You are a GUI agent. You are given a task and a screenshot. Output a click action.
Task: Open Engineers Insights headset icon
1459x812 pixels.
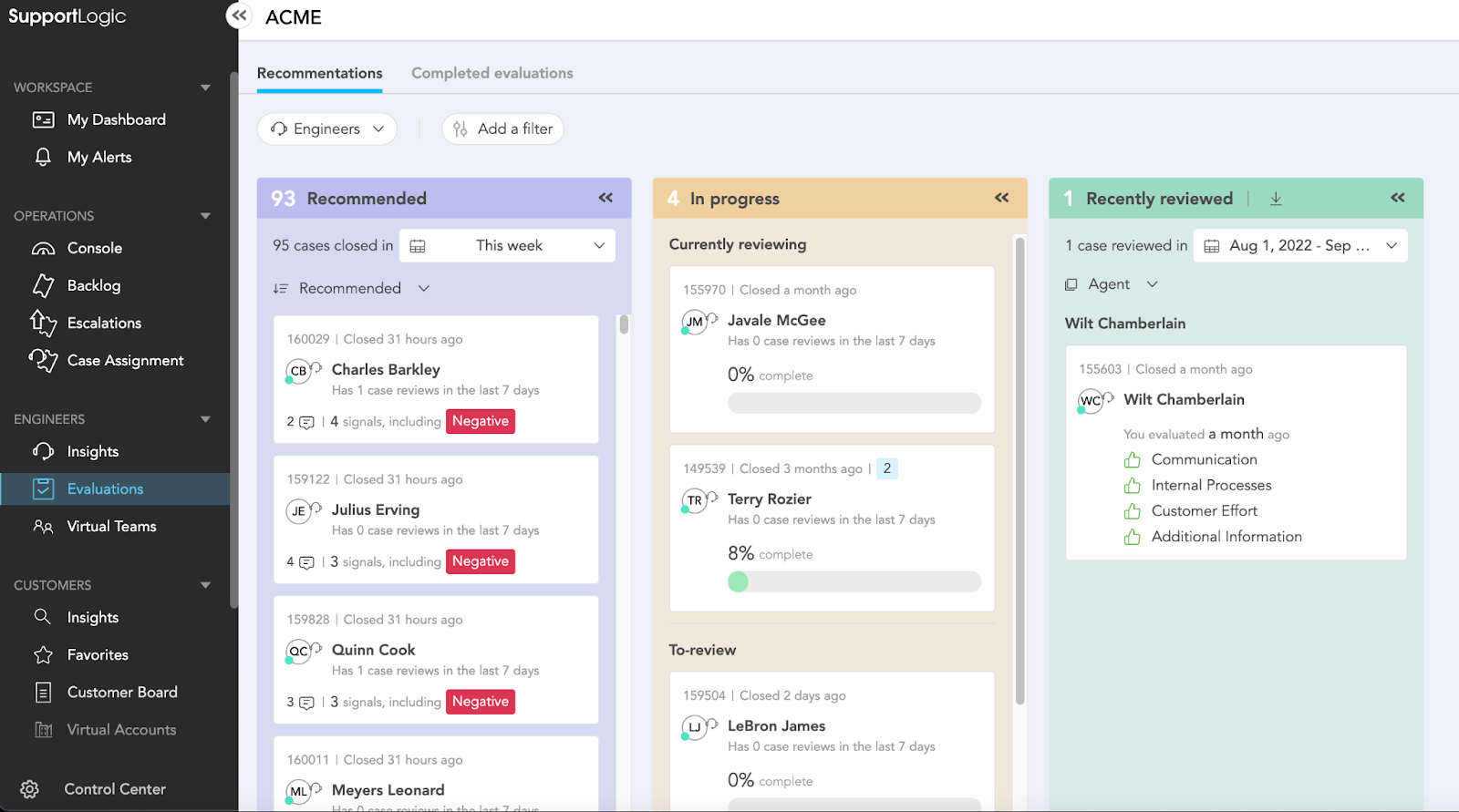click(43, 451)
